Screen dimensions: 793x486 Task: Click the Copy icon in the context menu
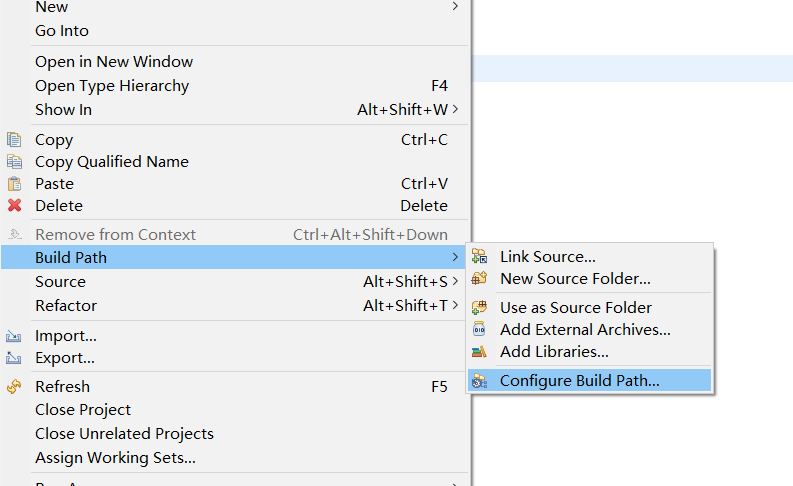coord(14,140)
